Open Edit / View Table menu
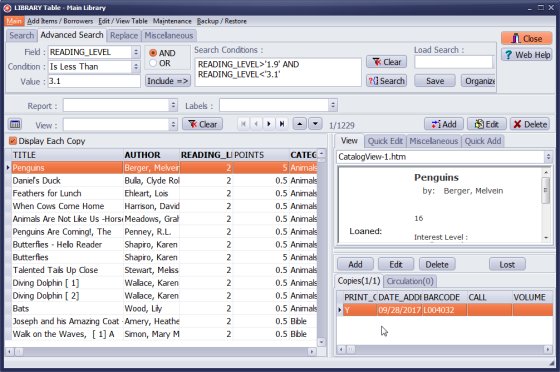The image size is (560, 372). [x=123, y=21]
